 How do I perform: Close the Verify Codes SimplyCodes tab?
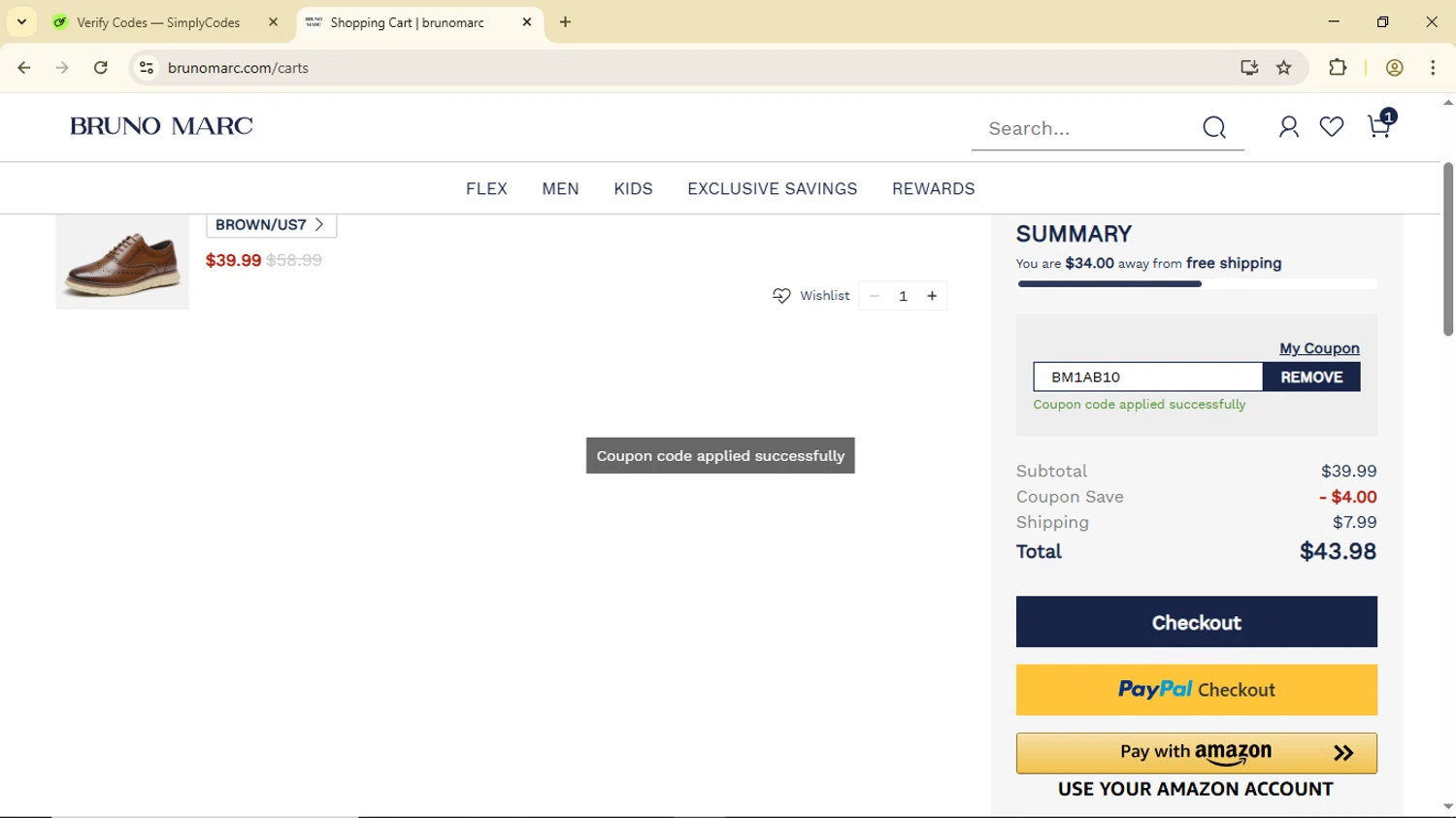tap(273, 22)
